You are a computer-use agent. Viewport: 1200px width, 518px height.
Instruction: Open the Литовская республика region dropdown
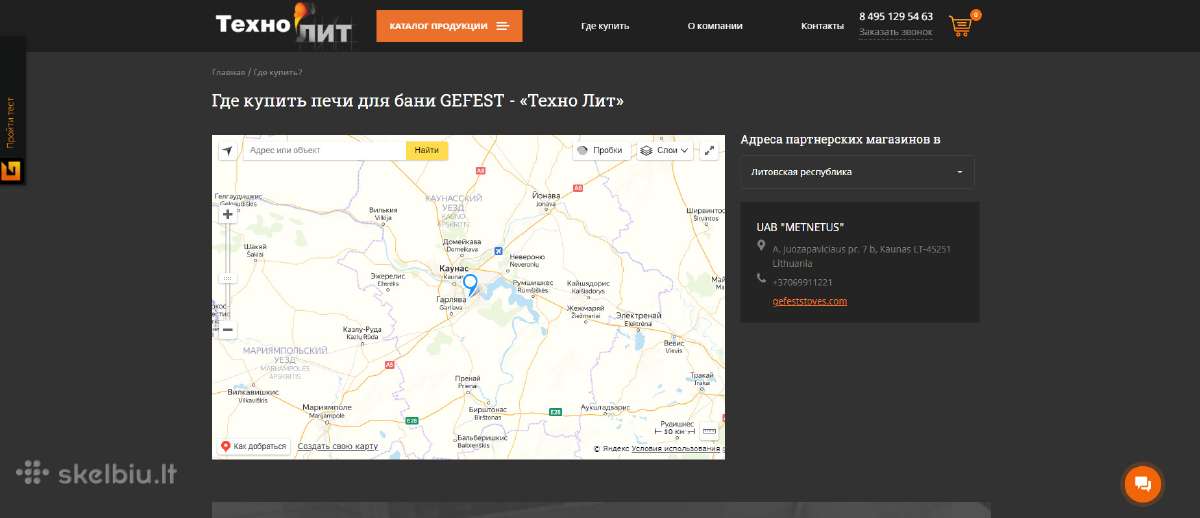857,172
